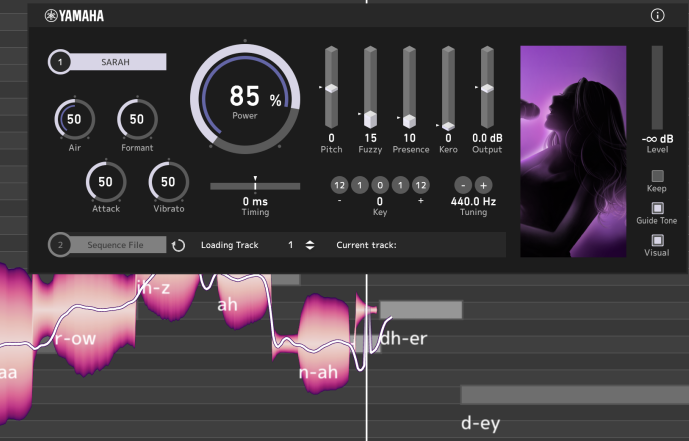
Task: Click the Yamaha logo
Action: click(x=75, y=16)
